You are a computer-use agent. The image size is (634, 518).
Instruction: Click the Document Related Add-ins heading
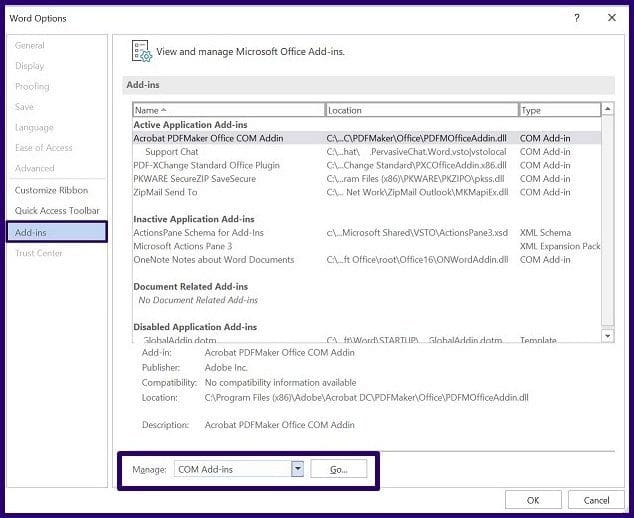tap(190, 286)
